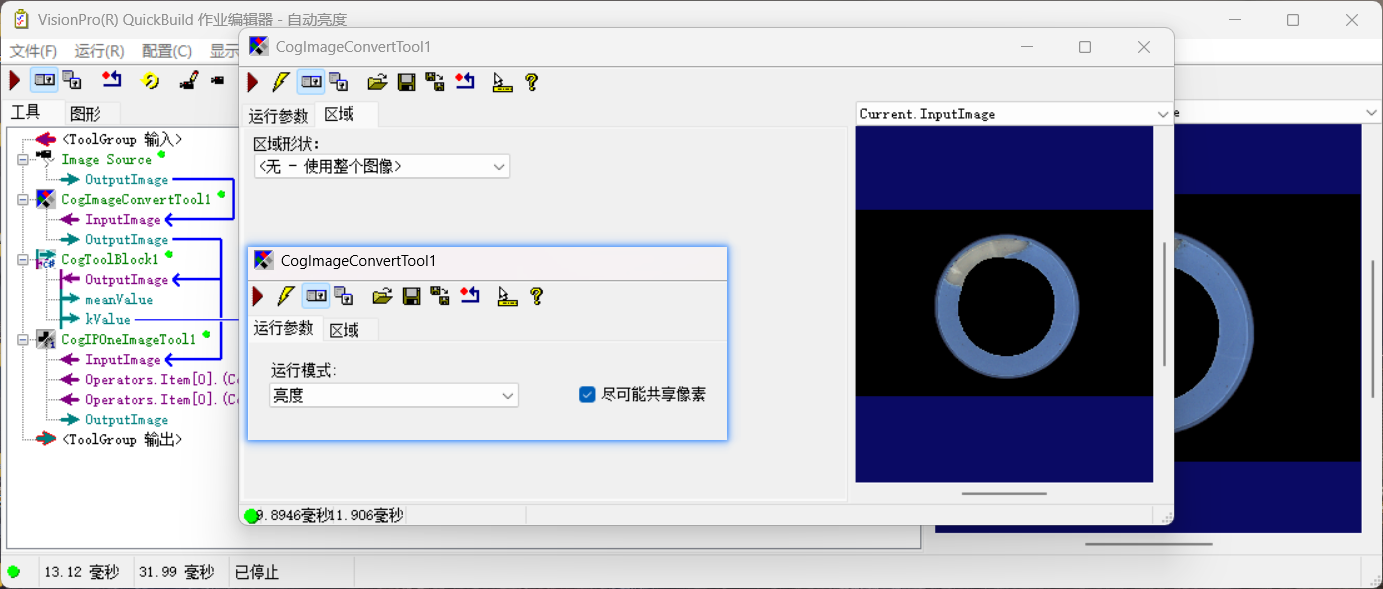
Task: Floating windows icon in back tool window toolbar
Action: (x=339, y=82)
